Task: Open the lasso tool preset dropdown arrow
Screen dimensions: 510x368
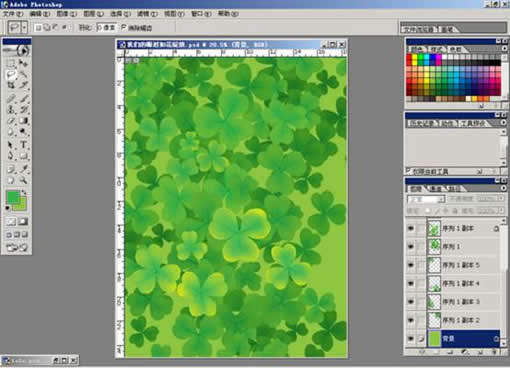Action: 24,27
